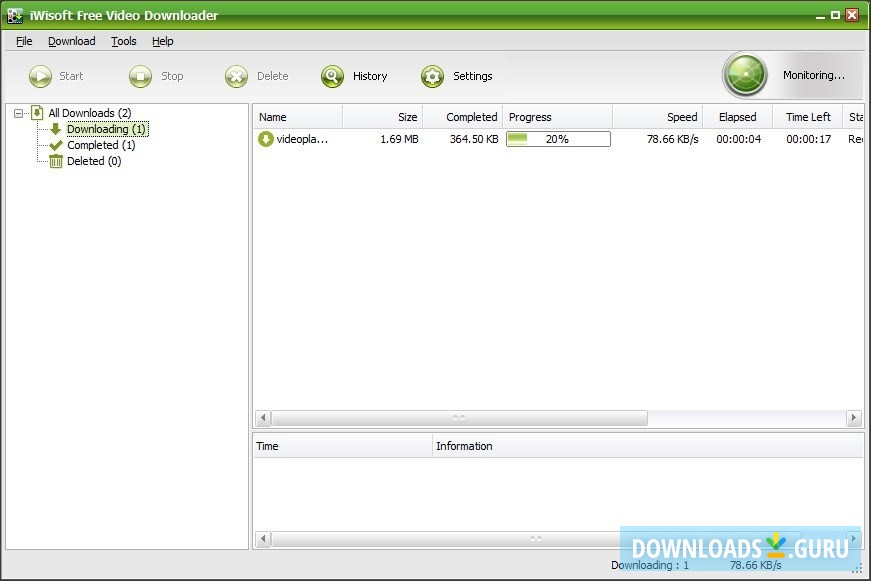Image resolution: width=871 pixels, height=581 pixels.
Task: Click the Speed column header
Action: tap(681, 116)
